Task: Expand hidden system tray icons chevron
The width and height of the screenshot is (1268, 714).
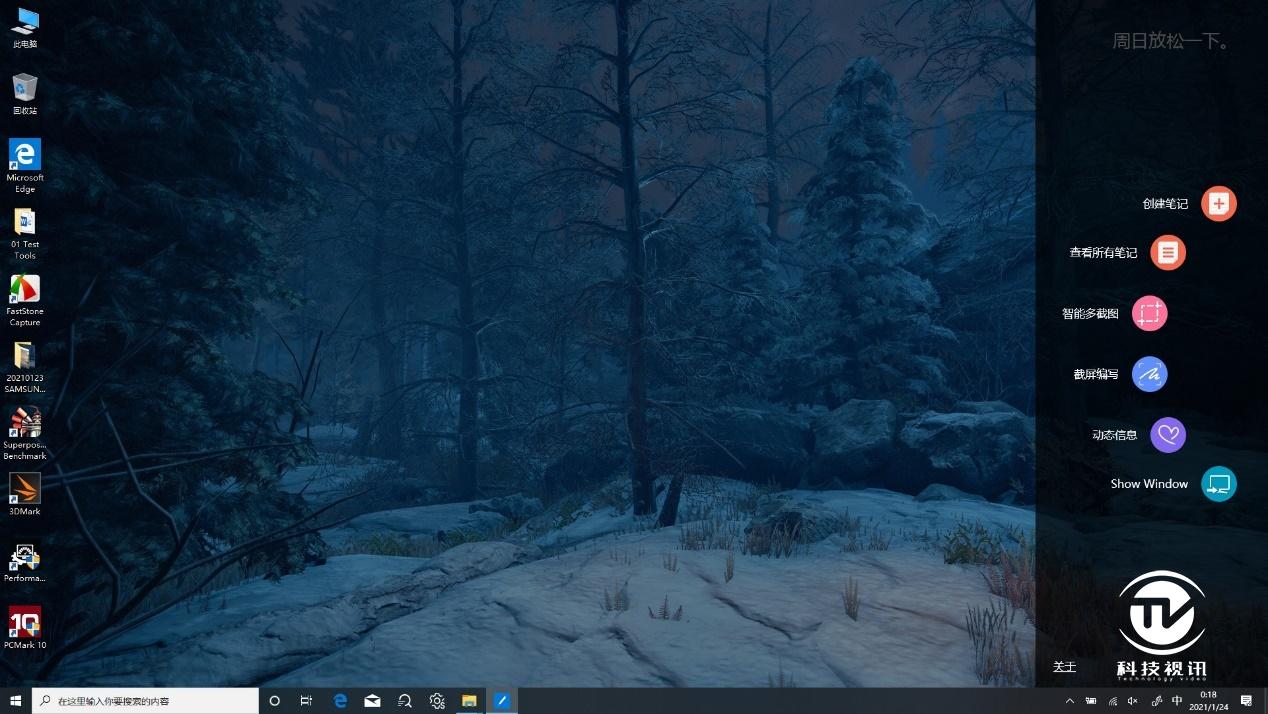Action: pyautogui.click(x=1069, y=701)
